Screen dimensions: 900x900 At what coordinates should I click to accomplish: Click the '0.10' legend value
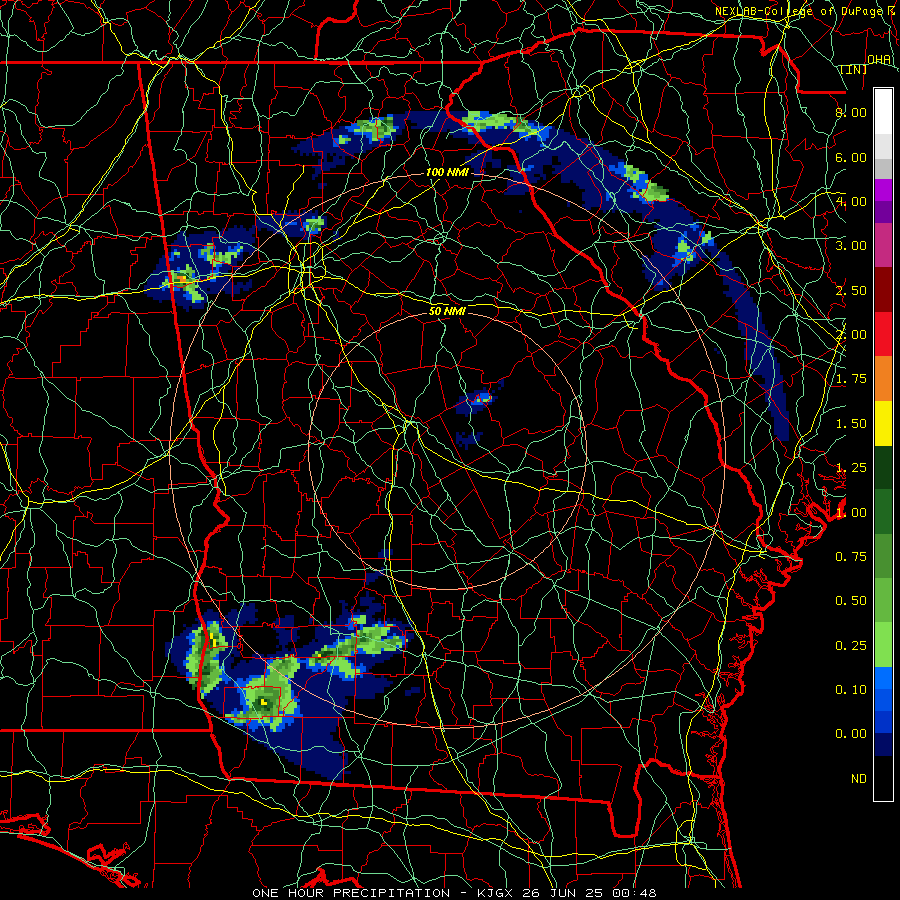tap(851, 690)
